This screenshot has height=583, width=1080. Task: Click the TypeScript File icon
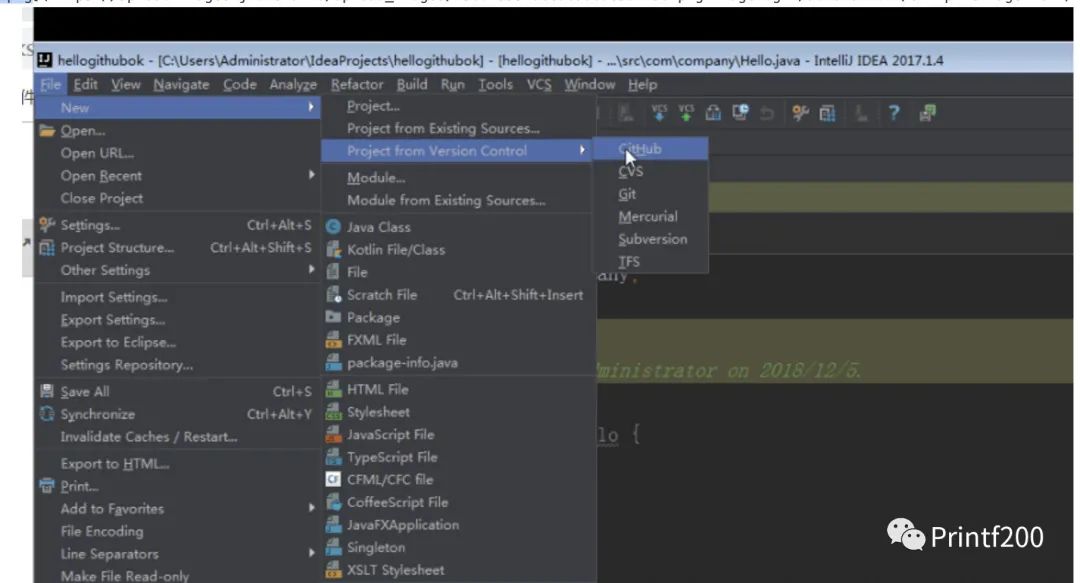(x=333, y=457)
